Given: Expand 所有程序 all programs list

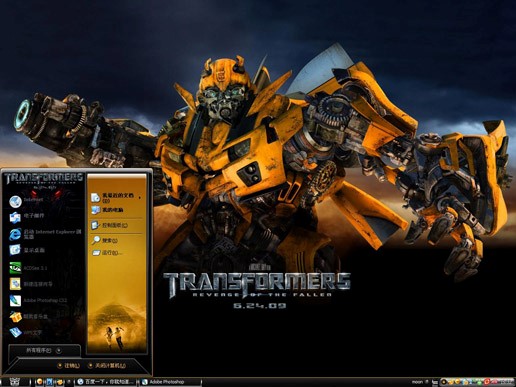Looking at the screenshot, I should (44, 350).
